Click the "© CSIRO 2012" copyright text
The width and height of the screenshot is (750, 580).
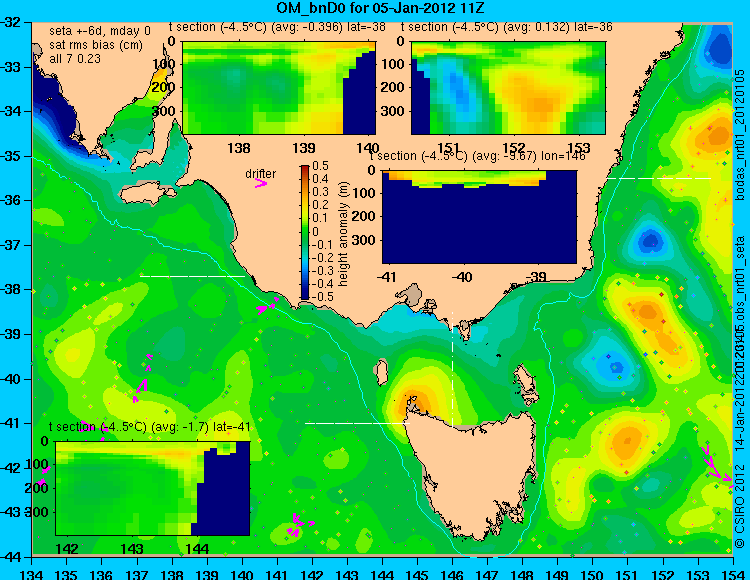click(740, 505)
